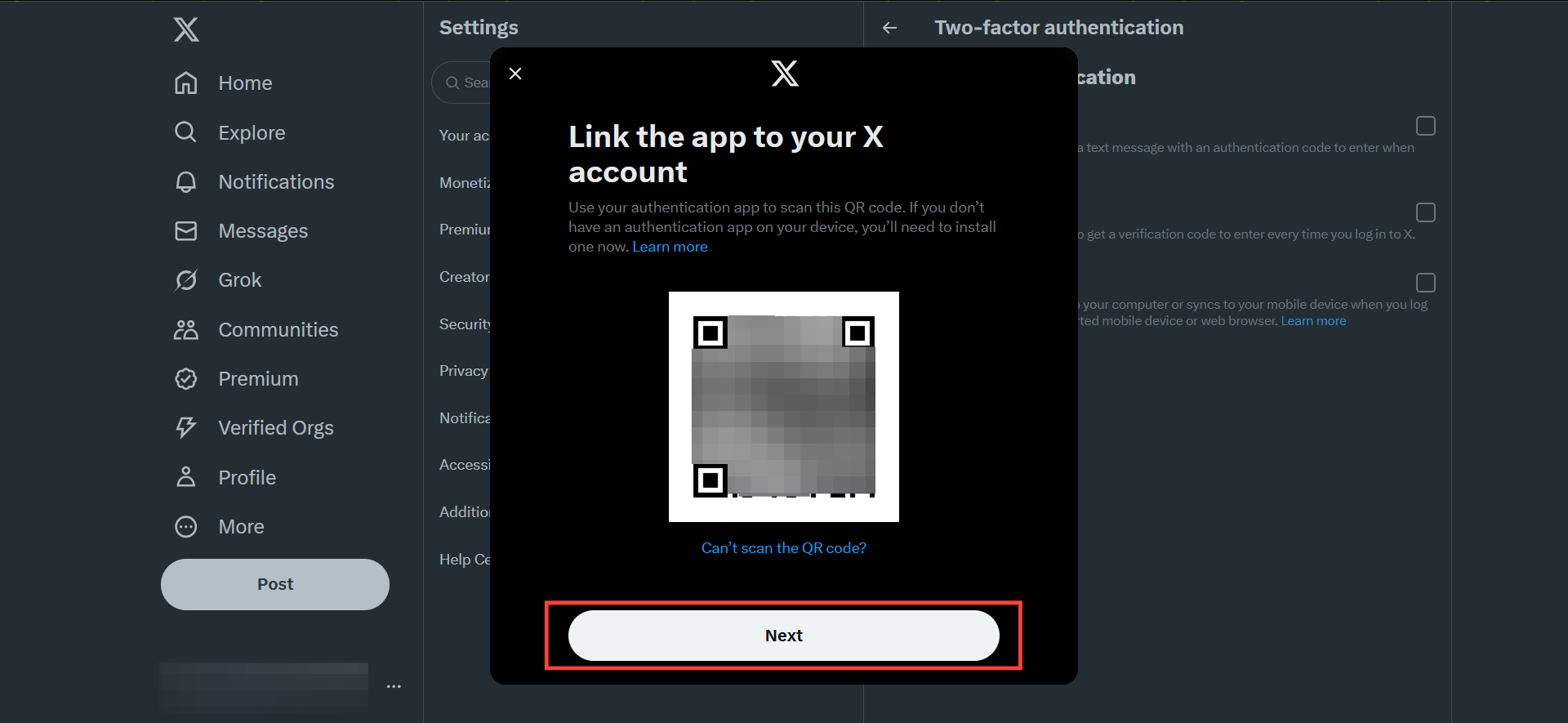This screenshot has width=1568, height=723.
Task: Click the Post button
Action: point(275,584)
